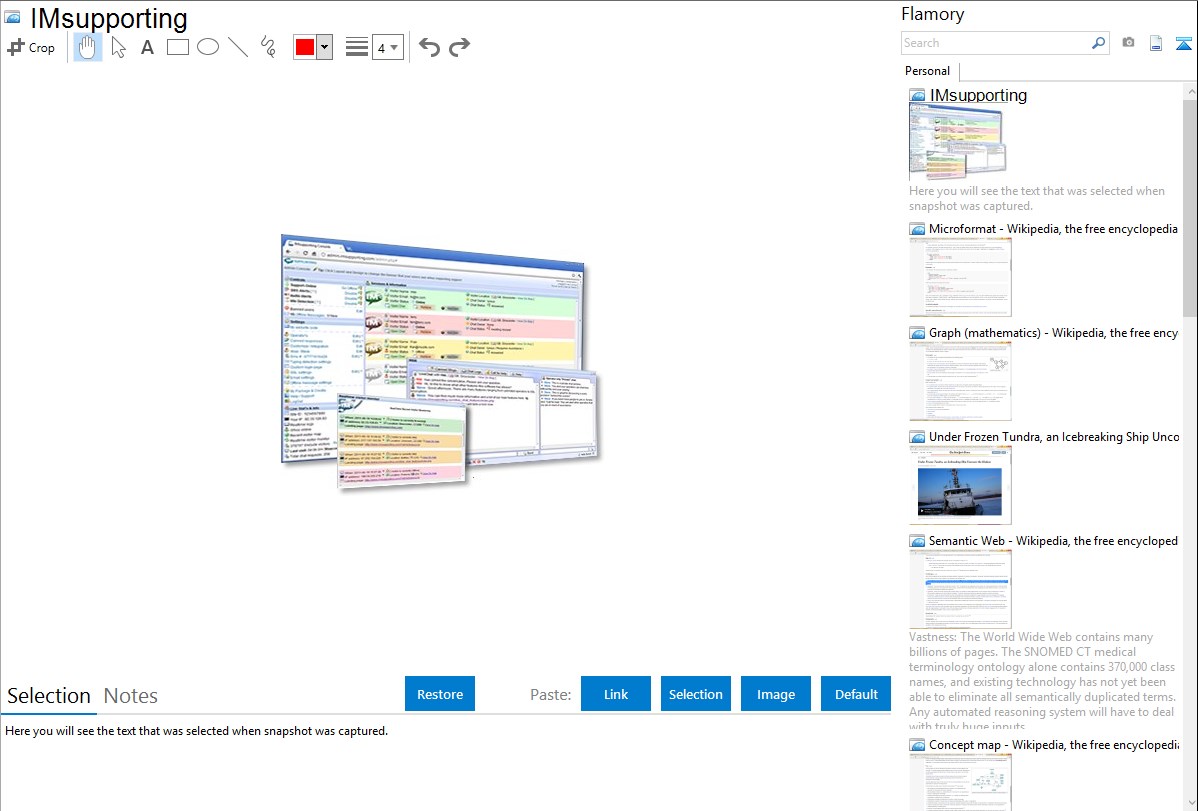Open the Under Frozen Tundra snapshot thumbnail
Screen dimensions: 1198x811
[x=960, y=485]
